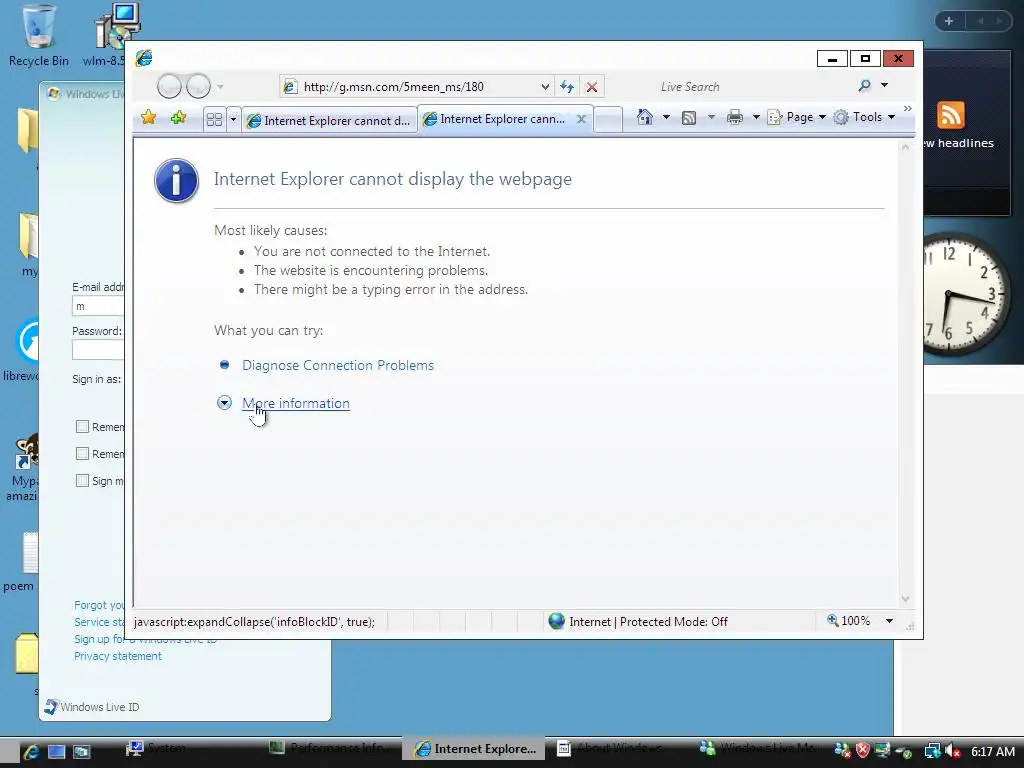Image resolution: width=1024 pixels, height=768 pixels.
Task: Click the Password field in Windows Live window
Action: (98, 350)
